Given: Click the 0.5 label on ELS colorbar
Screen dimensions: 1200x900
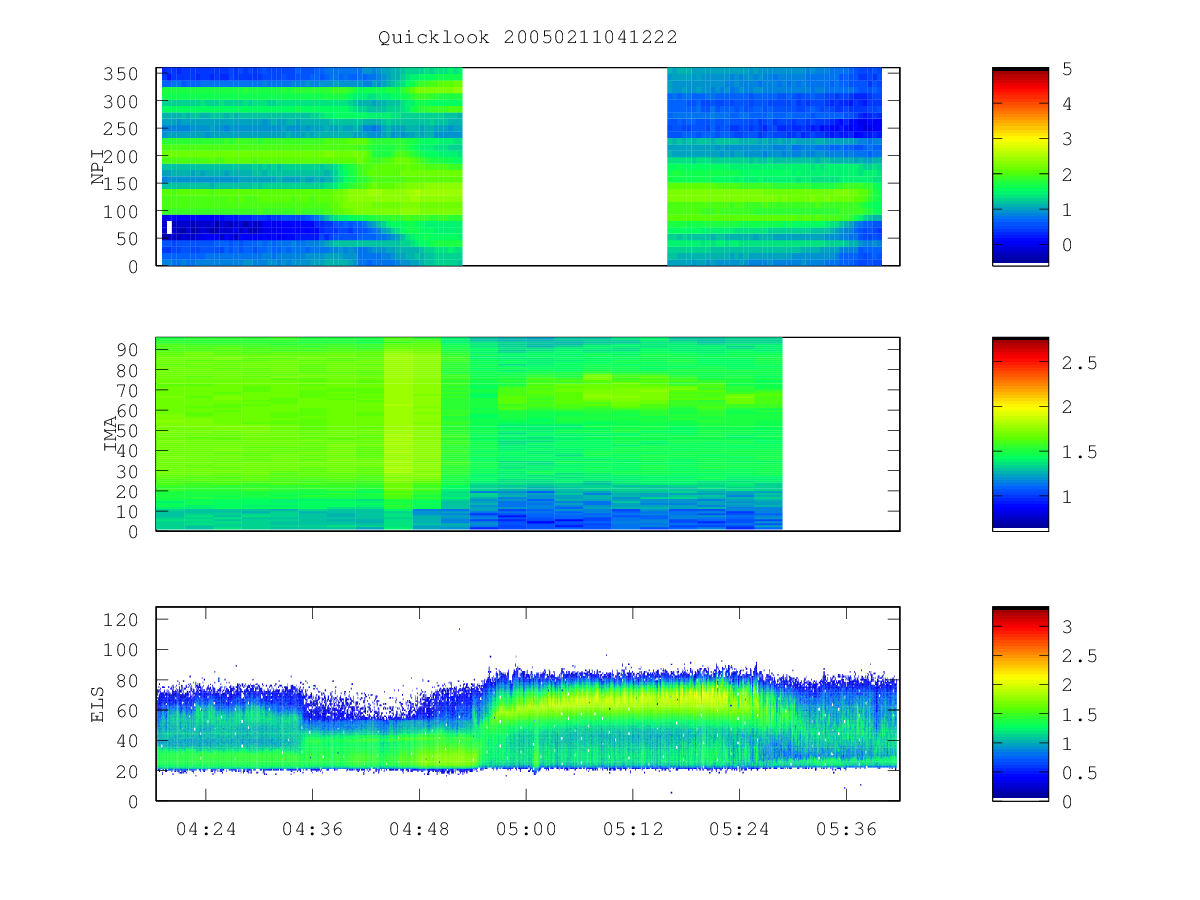Looking at the screenshot, I should (x=1079, y=773).
